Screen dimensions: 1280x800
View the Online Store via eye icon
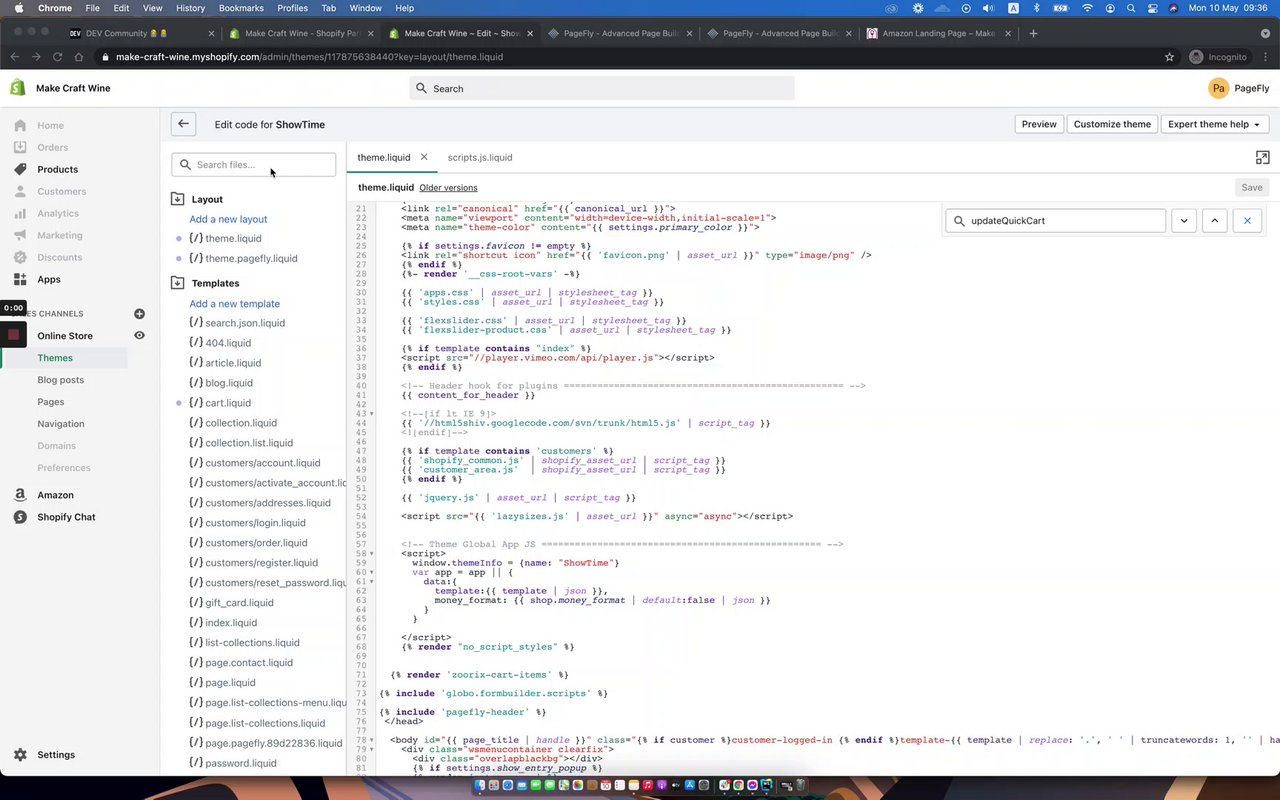coord(139,336)
